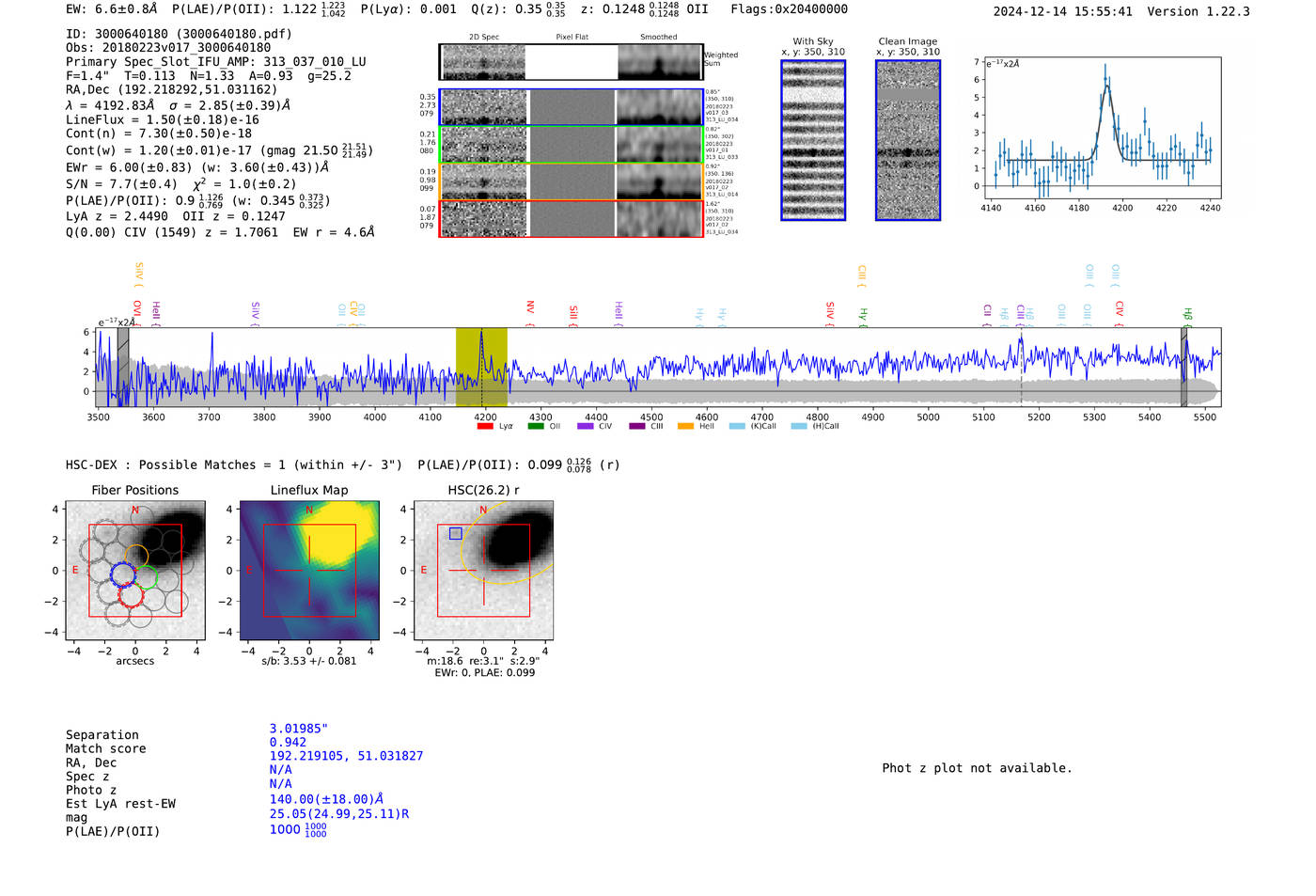The image size is (1316, 896).
Task: Click the red N marker in Lineflux Map
Action: (x=309, y=511)
